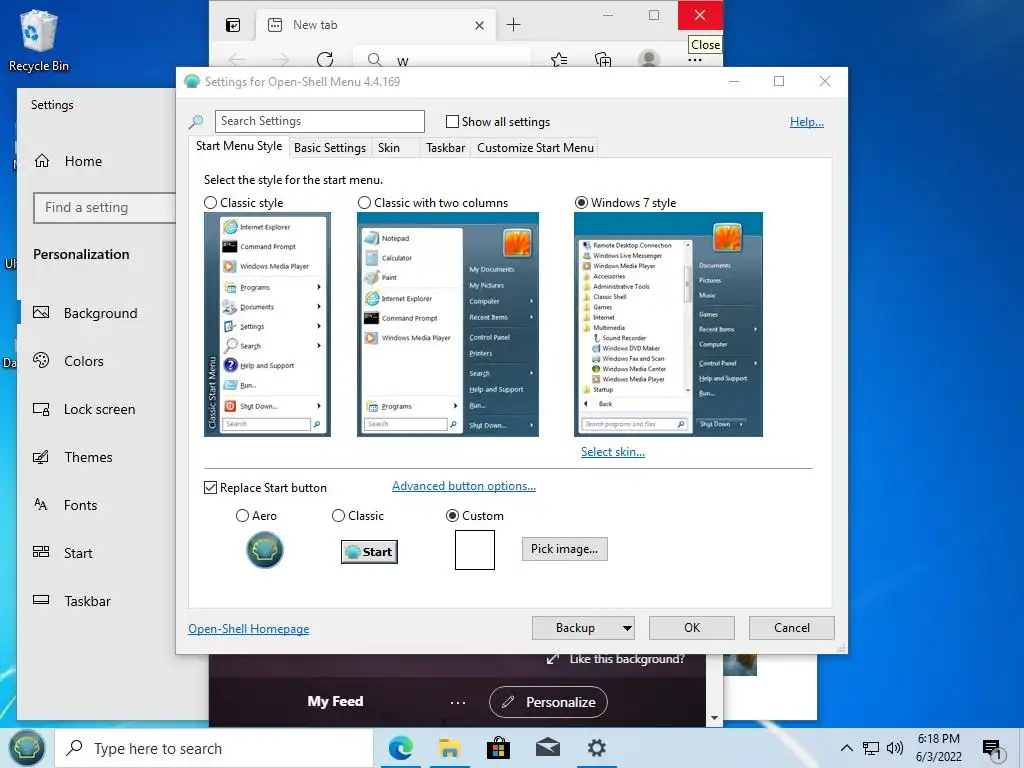Screen dimensions: 1024x768
Task: Open the Recycle Bin desktop icon
Action: point(39,40)
